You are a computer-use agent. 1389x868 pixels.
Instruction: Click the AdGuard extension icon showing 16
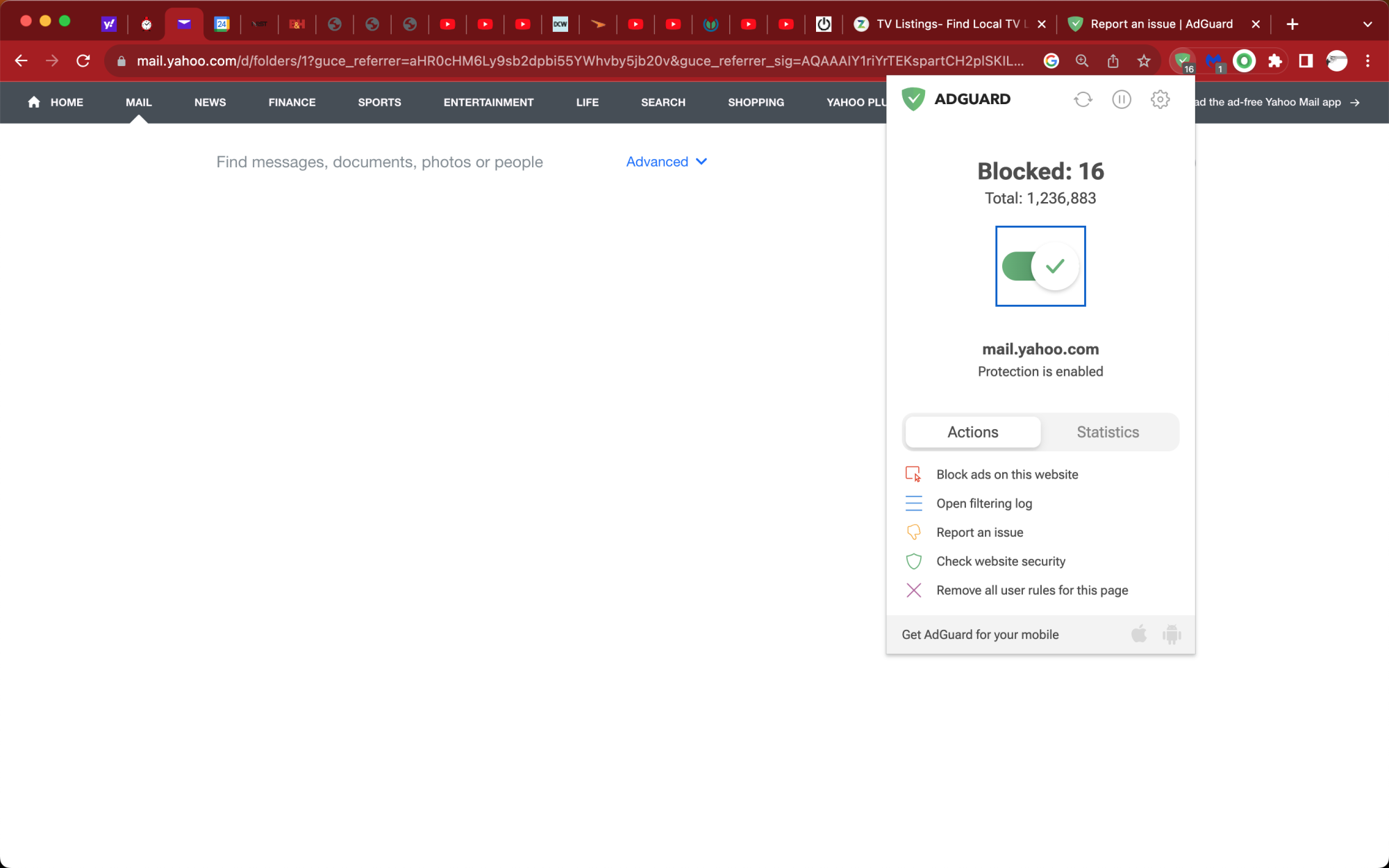(x=1181, y=61)
